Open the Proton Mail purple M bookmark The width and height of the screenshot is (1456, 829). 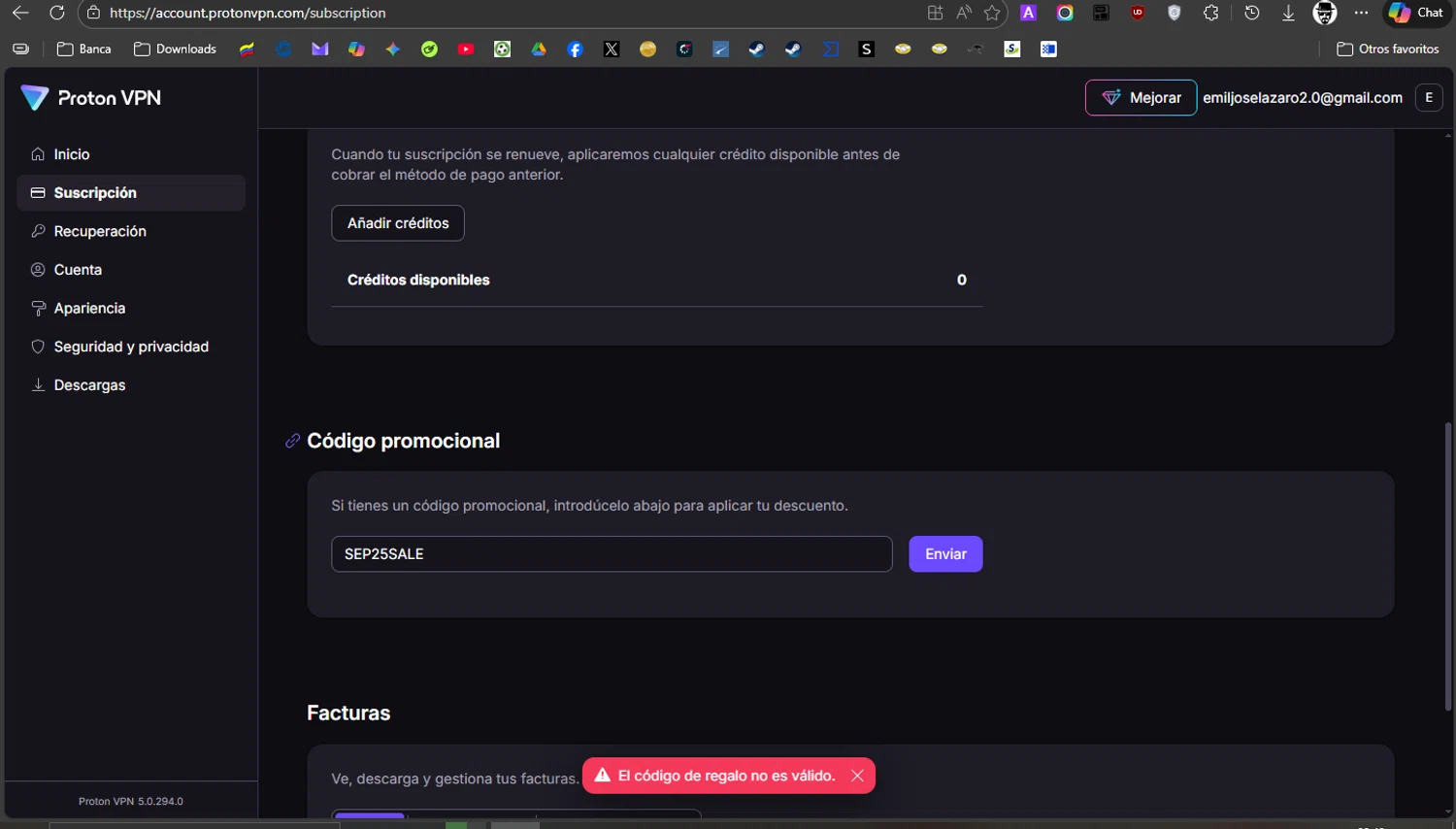click(320, 49)
